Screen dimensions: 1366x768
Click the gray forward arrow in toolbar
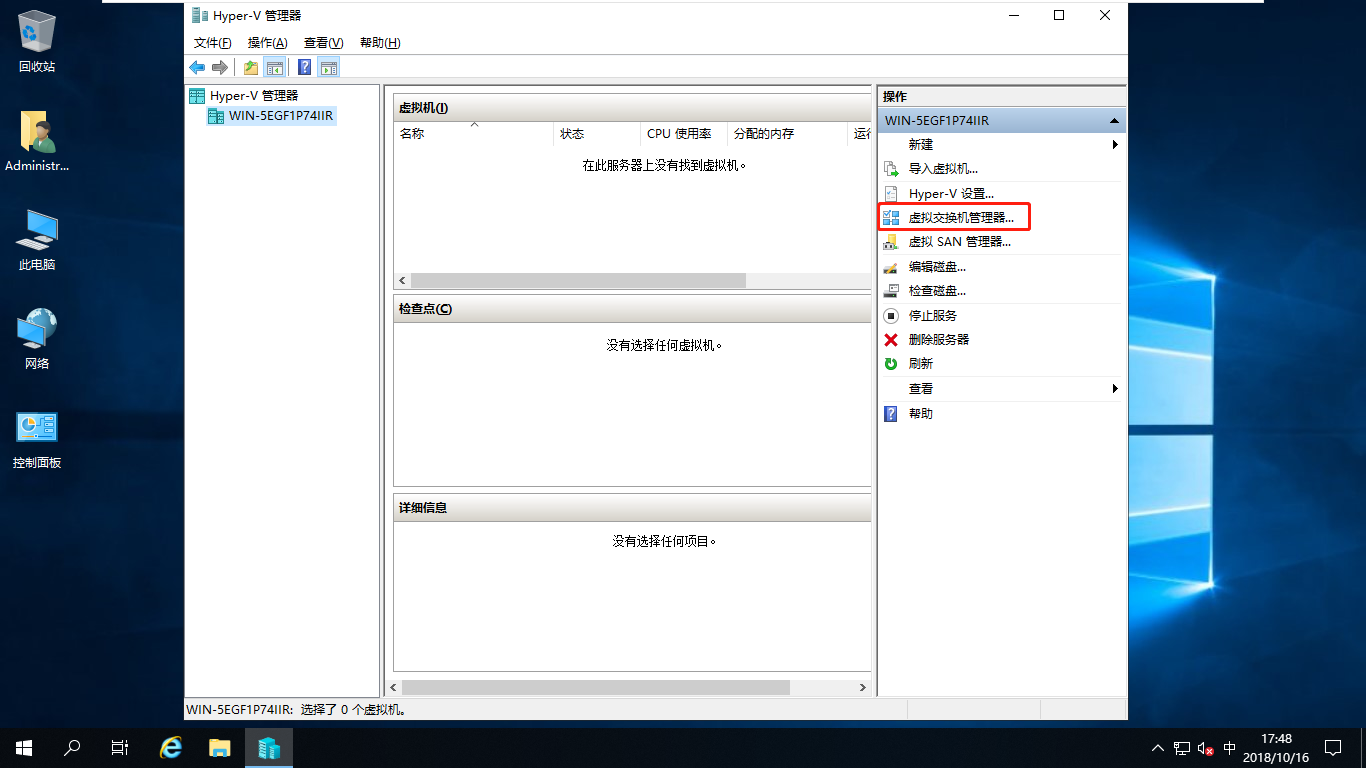(x=220, y=68)
